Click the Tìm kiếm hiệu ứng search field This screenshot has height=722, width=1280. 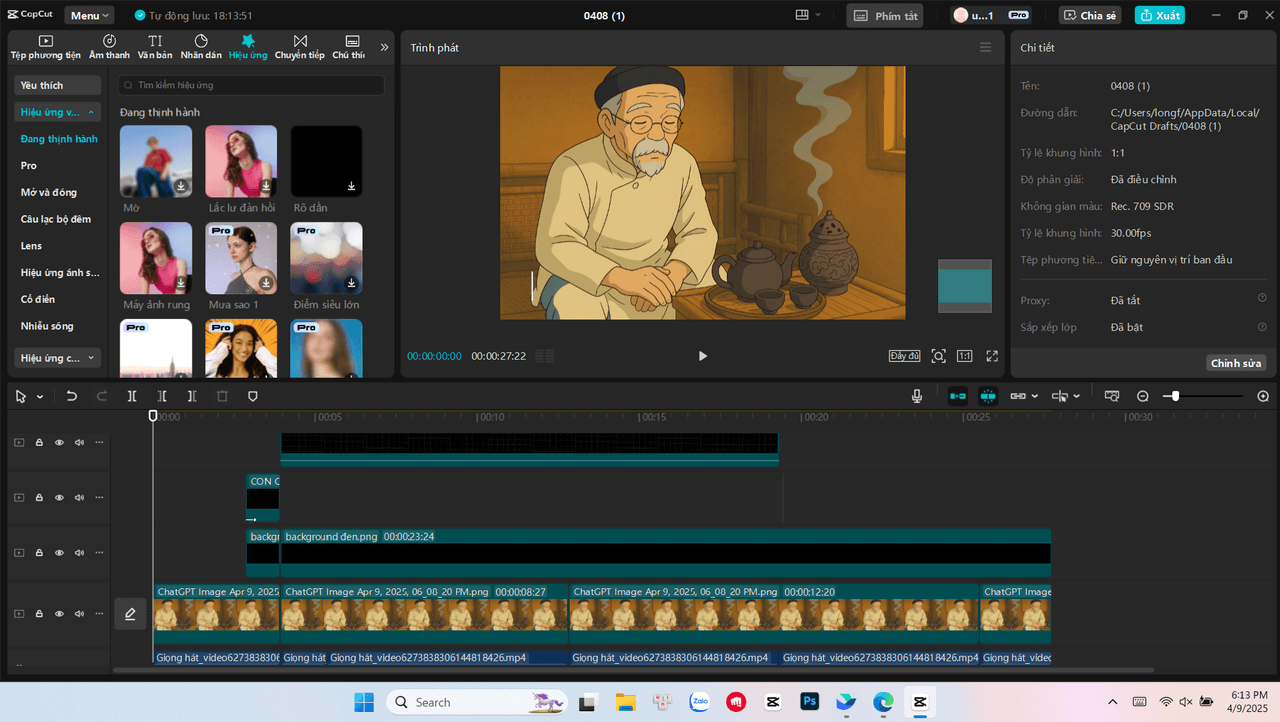click(x=251, y=85)
